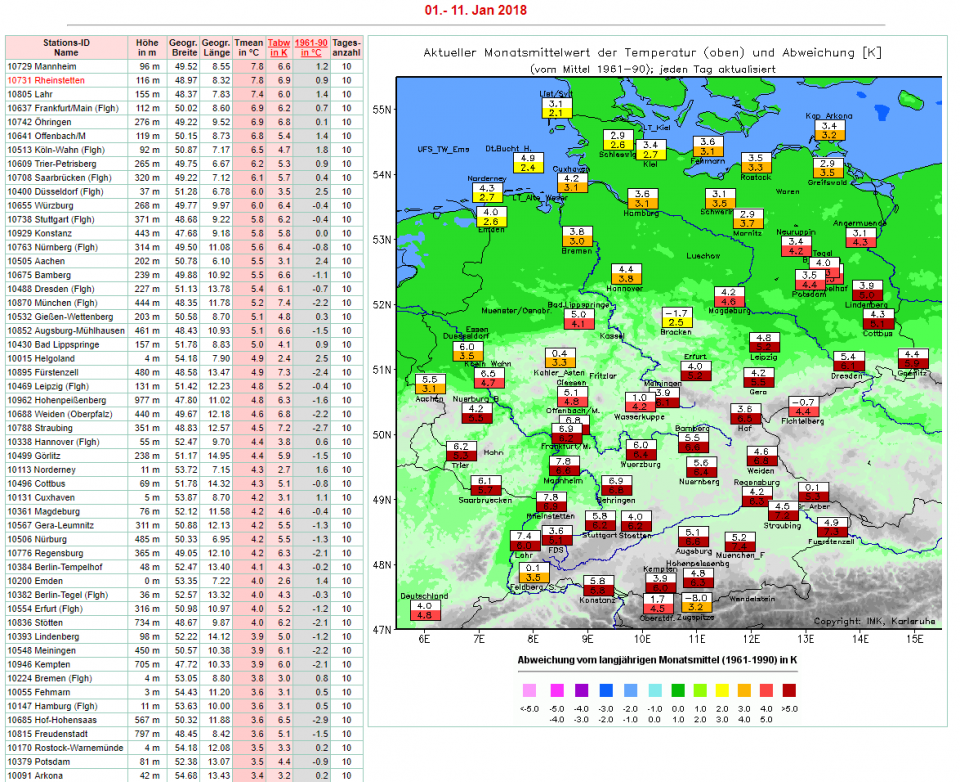
Task: Click the 'Stations-ID Name' column header
Action: pos(67,49)
